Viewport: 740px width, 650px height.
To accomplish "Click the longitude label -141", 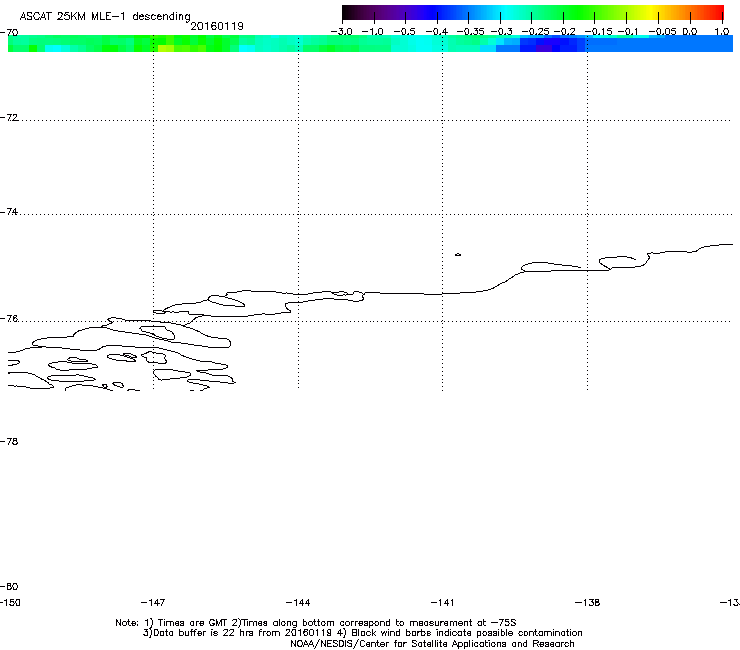I will click(x=442, y=603).
